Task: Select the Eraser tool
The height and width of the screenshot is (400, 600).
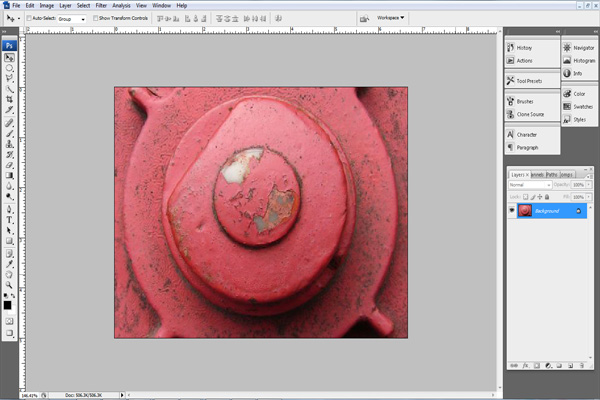Action: (9, 165)
